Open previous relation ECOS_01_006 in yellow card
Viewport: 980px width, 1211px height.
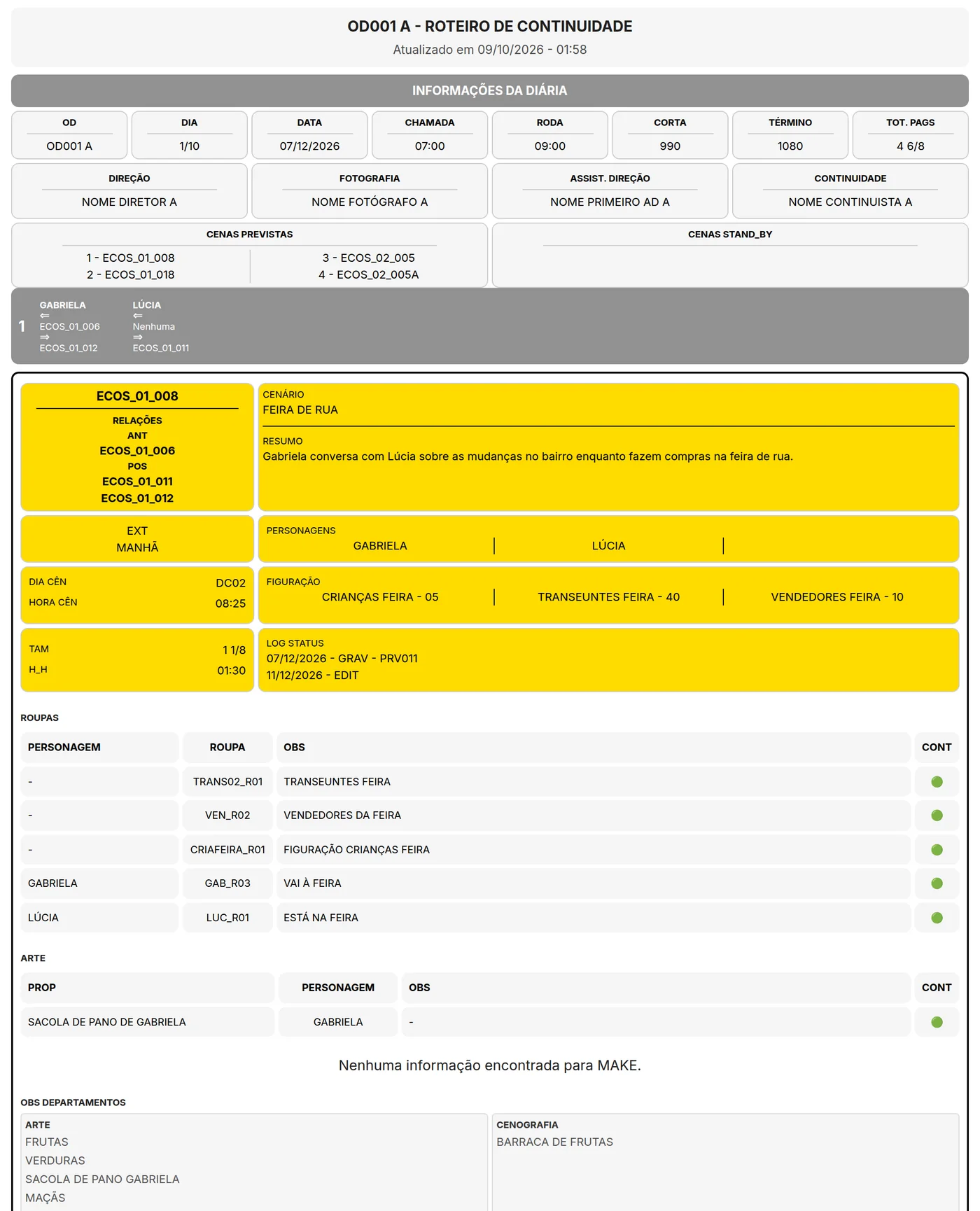[137, 451]
